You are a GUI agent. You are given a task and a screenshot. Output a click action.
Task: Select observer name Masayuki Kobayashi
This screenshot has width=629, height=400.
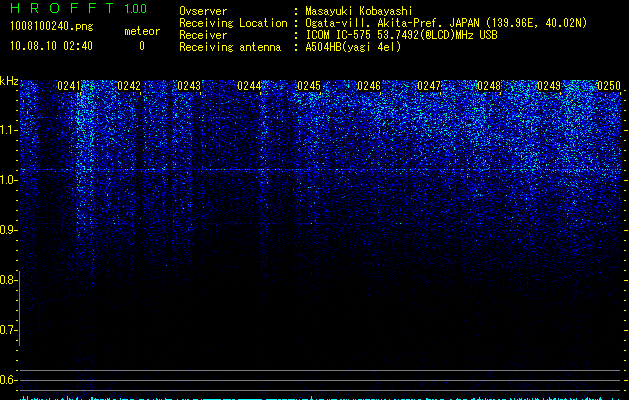(x=359, y=11)
